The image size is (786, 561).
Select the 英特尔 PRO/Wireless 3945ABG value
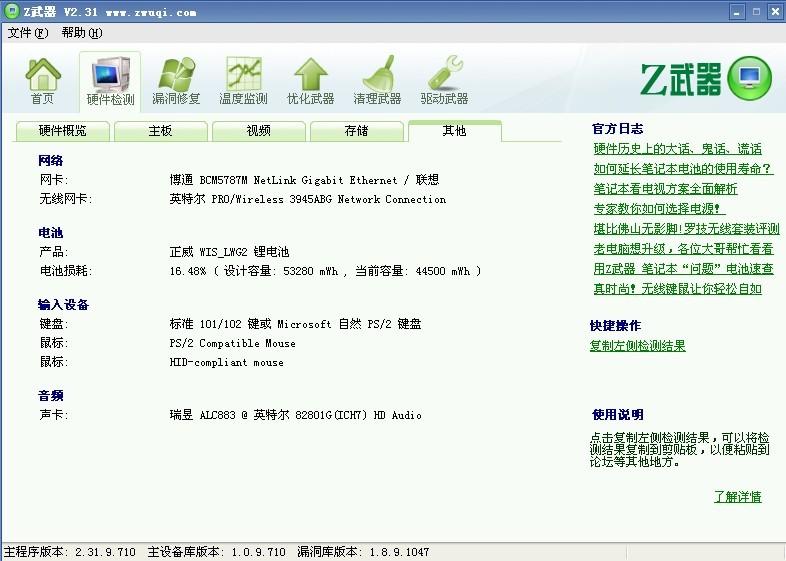(308, 199)
